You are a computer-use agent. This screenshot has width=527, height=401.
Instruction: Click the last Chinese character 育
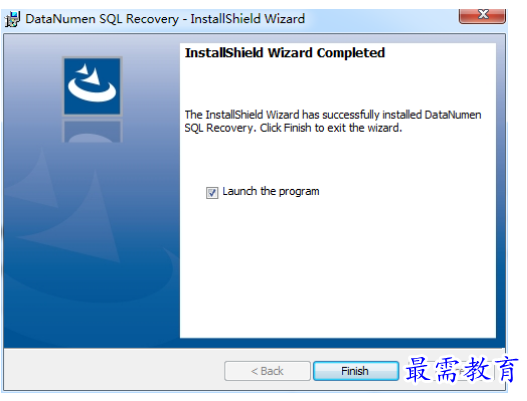tap(504, 370)
